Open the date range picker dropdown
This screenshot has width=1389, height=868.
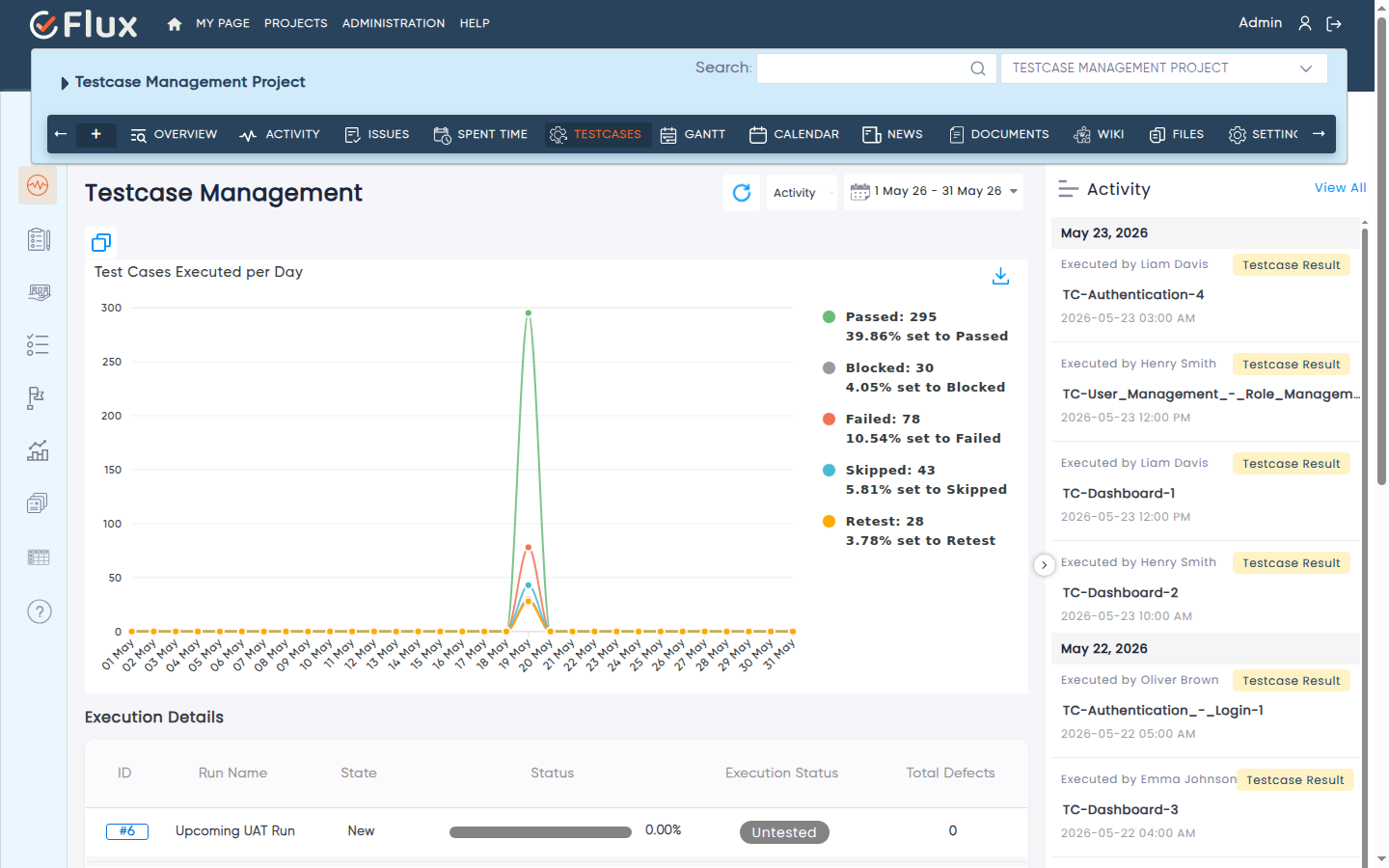pos(934,192)
